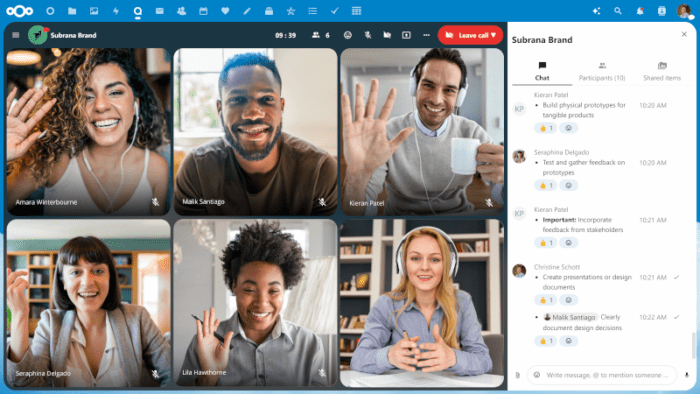Image resolution: width=700 pixels, height=394 pixels.
Task: Open the Talk app icon
Action: point(138,11)
